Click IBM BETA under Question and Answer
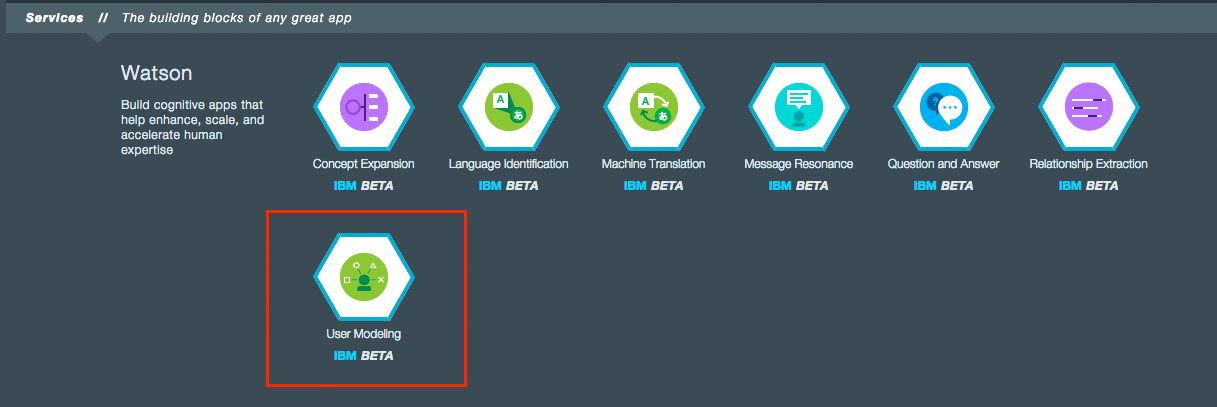Image resolution: width=1217 pixels, height=407 pixels. click(x=944, y=186)
